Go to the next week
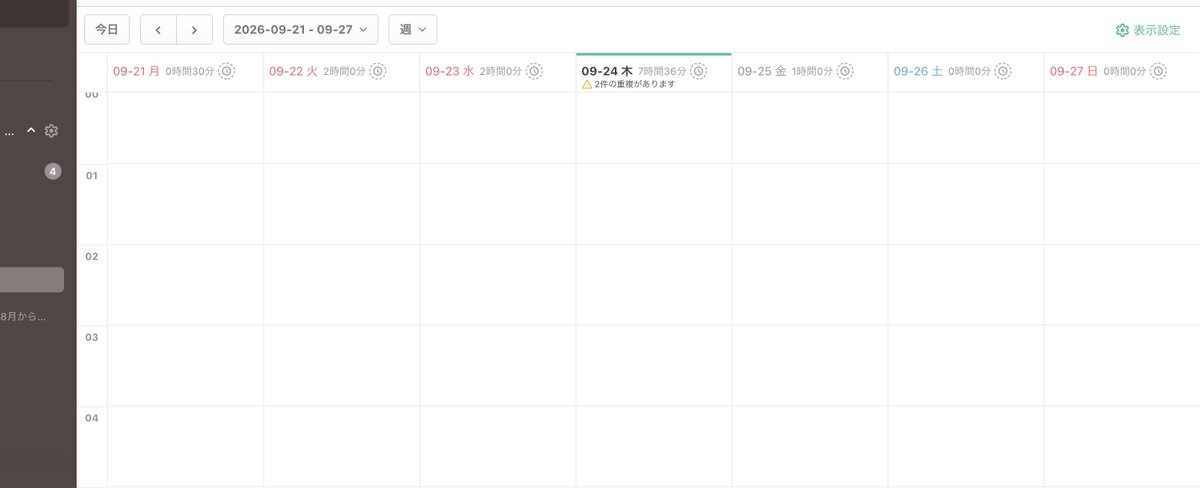The height and width of the screenshot is (488, 1200). pyautogui.click(x=194, y=30)
